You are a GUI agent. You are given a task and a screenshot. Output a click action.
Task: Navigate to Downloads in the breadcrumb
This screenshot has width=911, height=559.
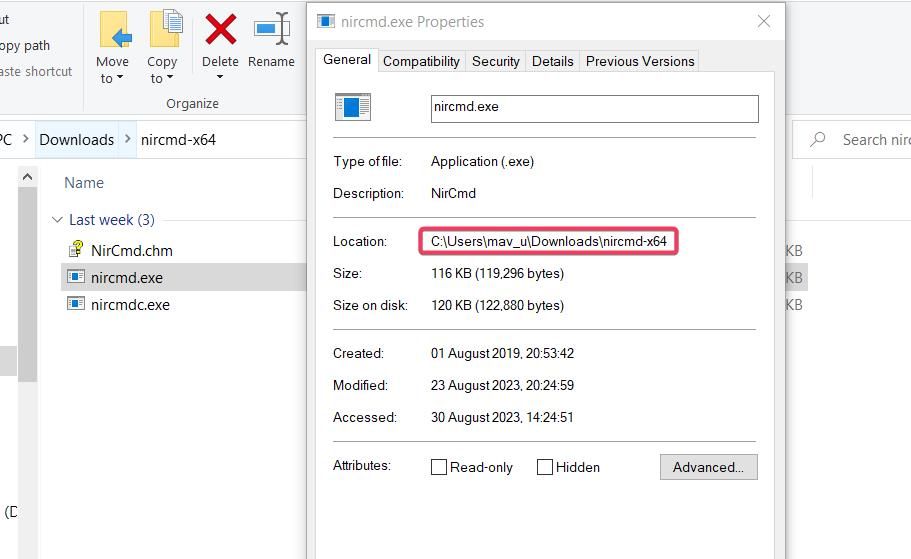pos(77,140)
